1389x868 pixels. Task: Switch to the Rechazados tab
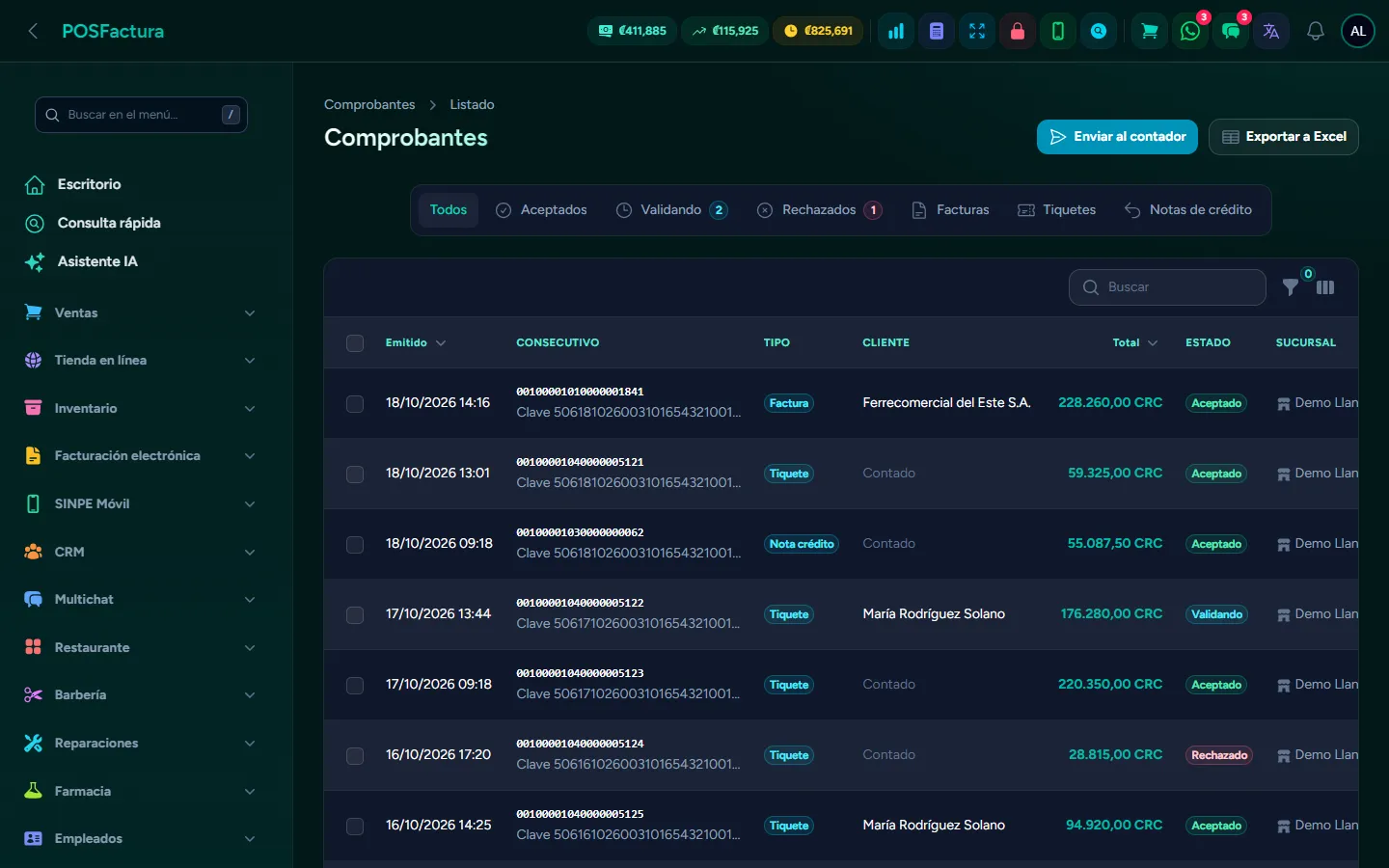click(819, 210)
